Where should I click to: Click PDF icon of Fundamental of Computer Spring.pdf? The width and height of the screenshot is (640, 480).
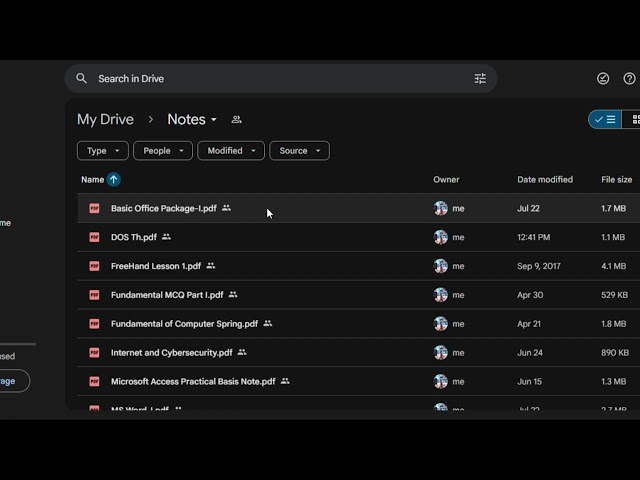pos(94,324)
